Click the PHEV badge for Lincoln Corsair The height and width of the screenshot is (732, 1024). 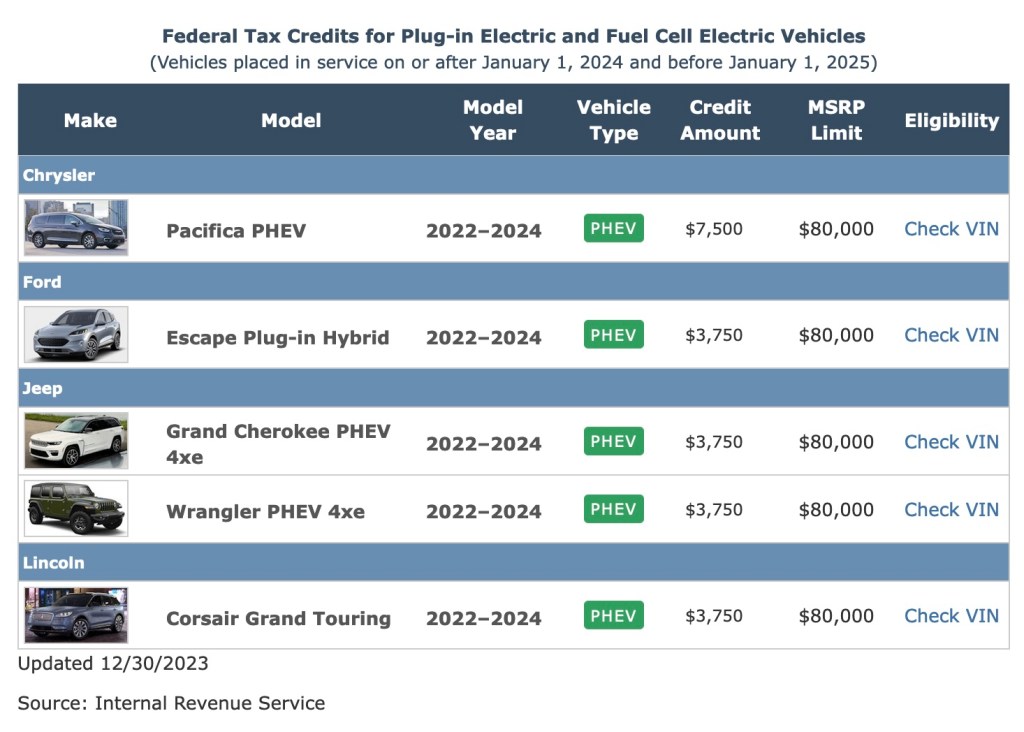(613, 616)
